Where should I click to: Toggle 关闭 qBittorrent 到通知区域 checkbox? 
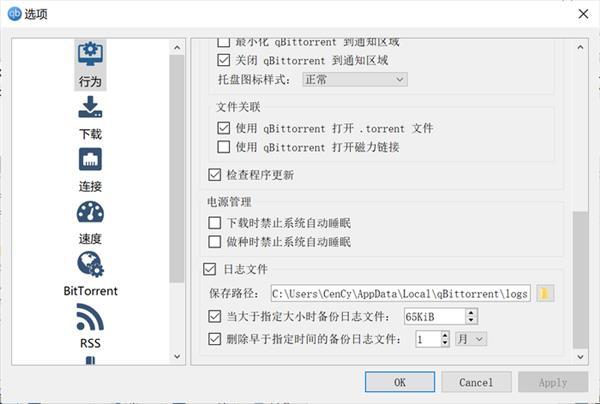tap(223, 60)
